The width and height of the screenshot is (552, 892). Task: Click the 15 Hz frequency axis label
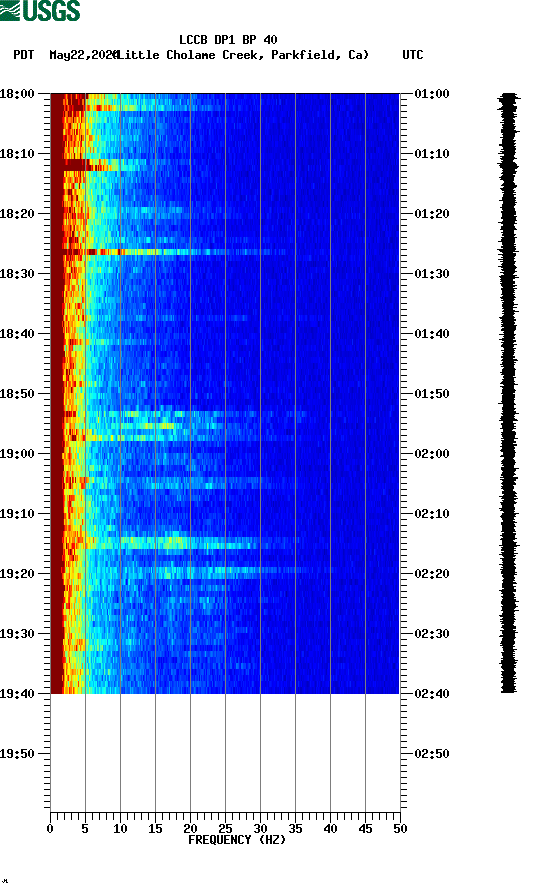155,829
